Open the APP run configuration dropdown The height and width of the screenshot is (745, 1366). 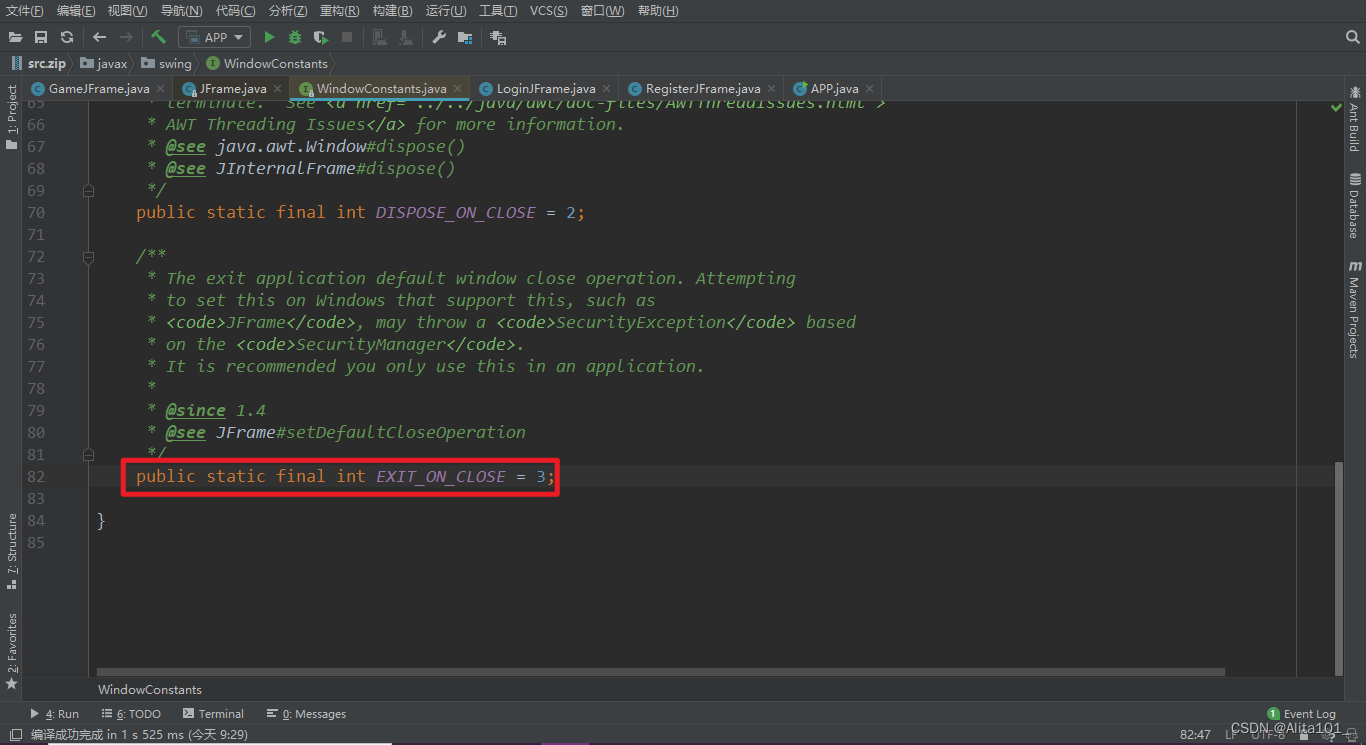(215, 37)
